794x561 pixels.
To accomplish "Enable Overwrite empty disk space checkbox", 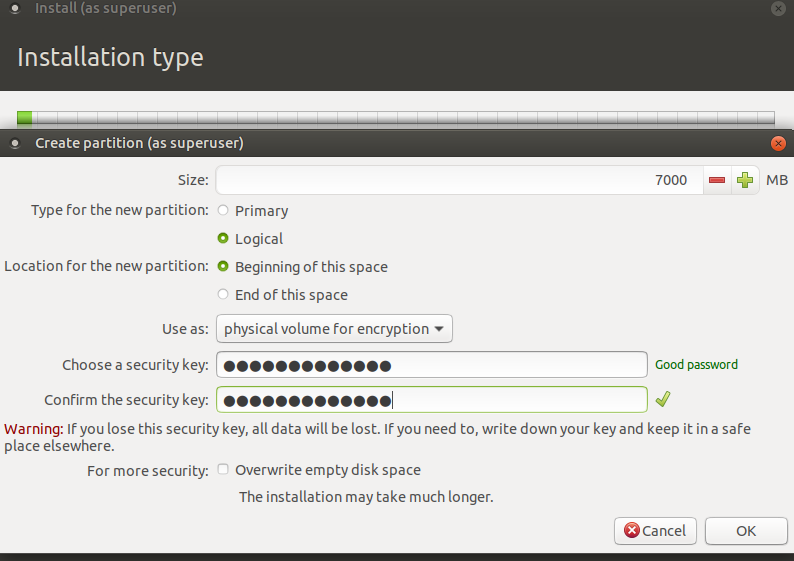I will [223, 469].
